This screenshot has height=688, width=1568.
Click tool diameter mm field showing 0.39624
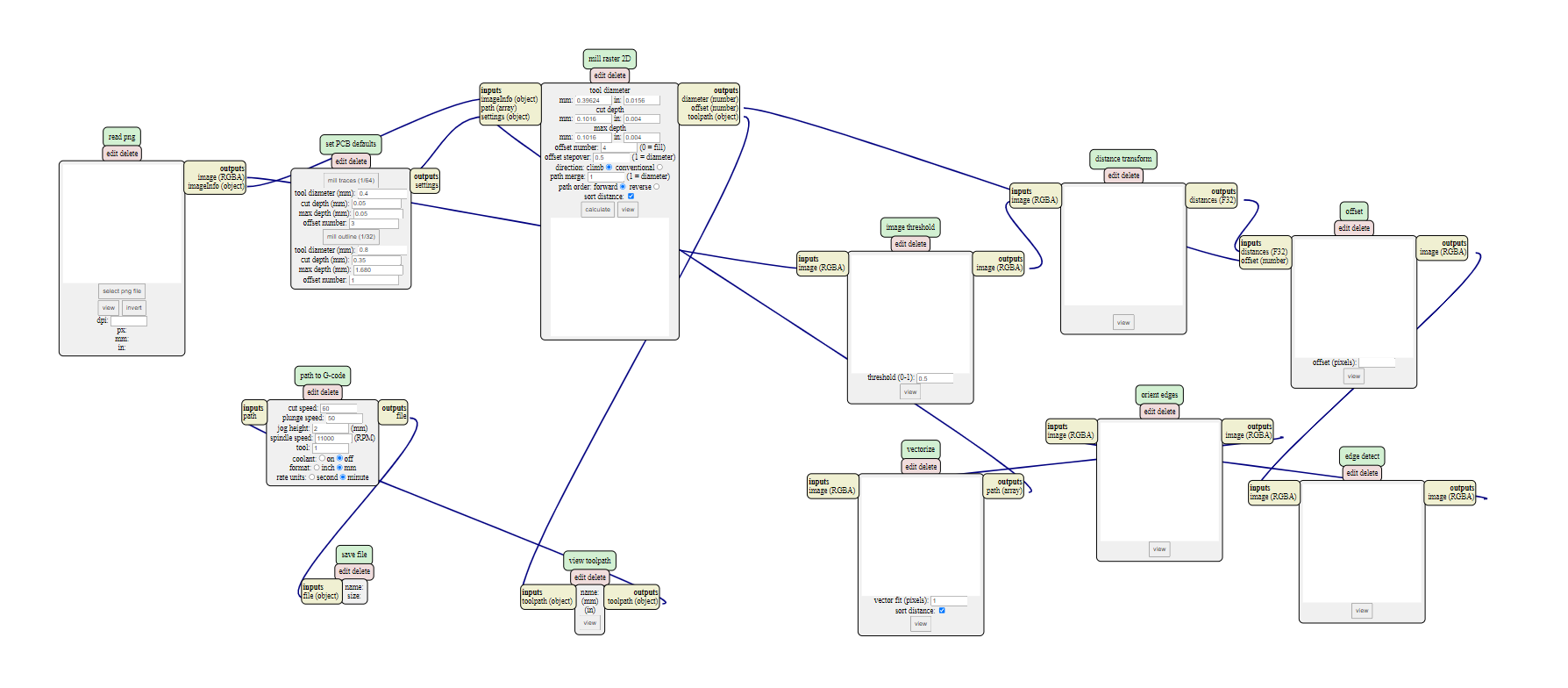pos(593,101)
